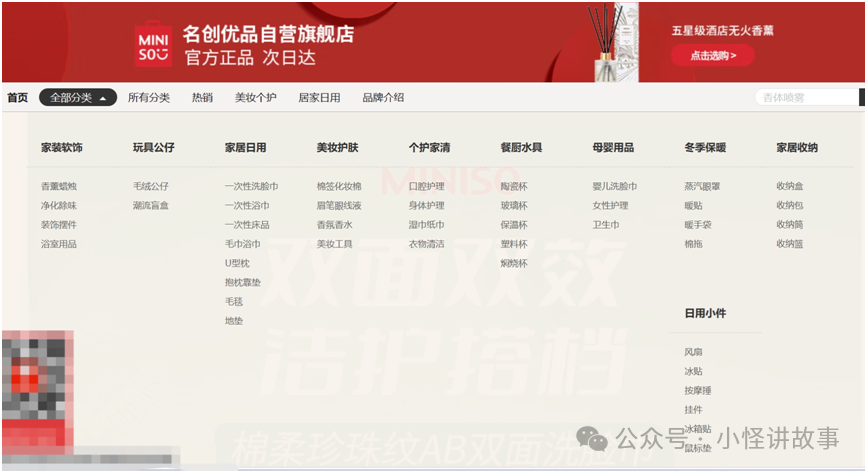Select 美妆工具 link

click(335, 244)
